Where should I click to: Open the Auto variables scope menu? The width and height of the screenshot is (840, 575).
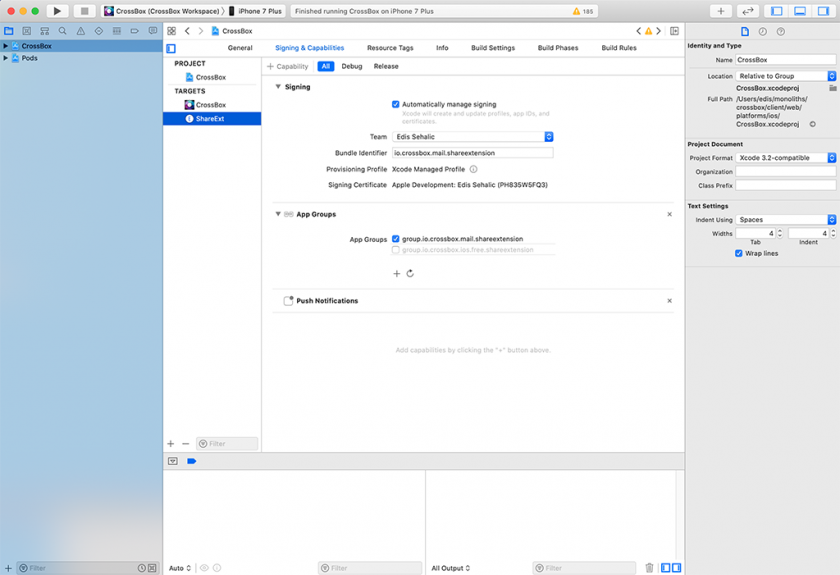coord(179,568)
